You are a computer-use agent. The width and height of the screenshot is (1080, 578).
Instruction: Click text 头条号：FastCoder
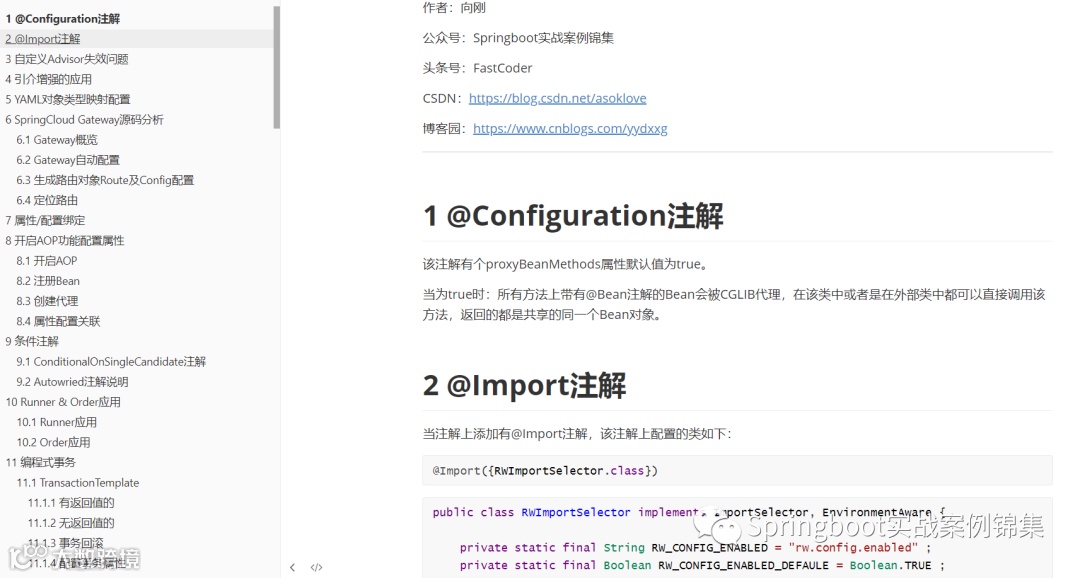coord(477,68)
